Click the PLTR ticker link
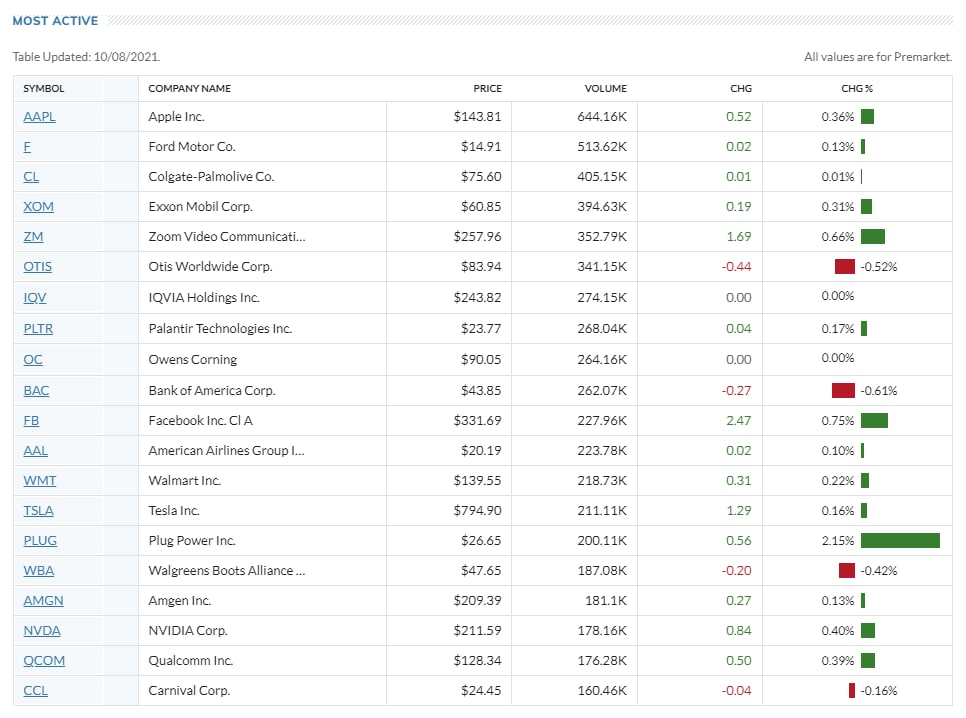This screenshot has width=966, height=718. tap(38, 328)
